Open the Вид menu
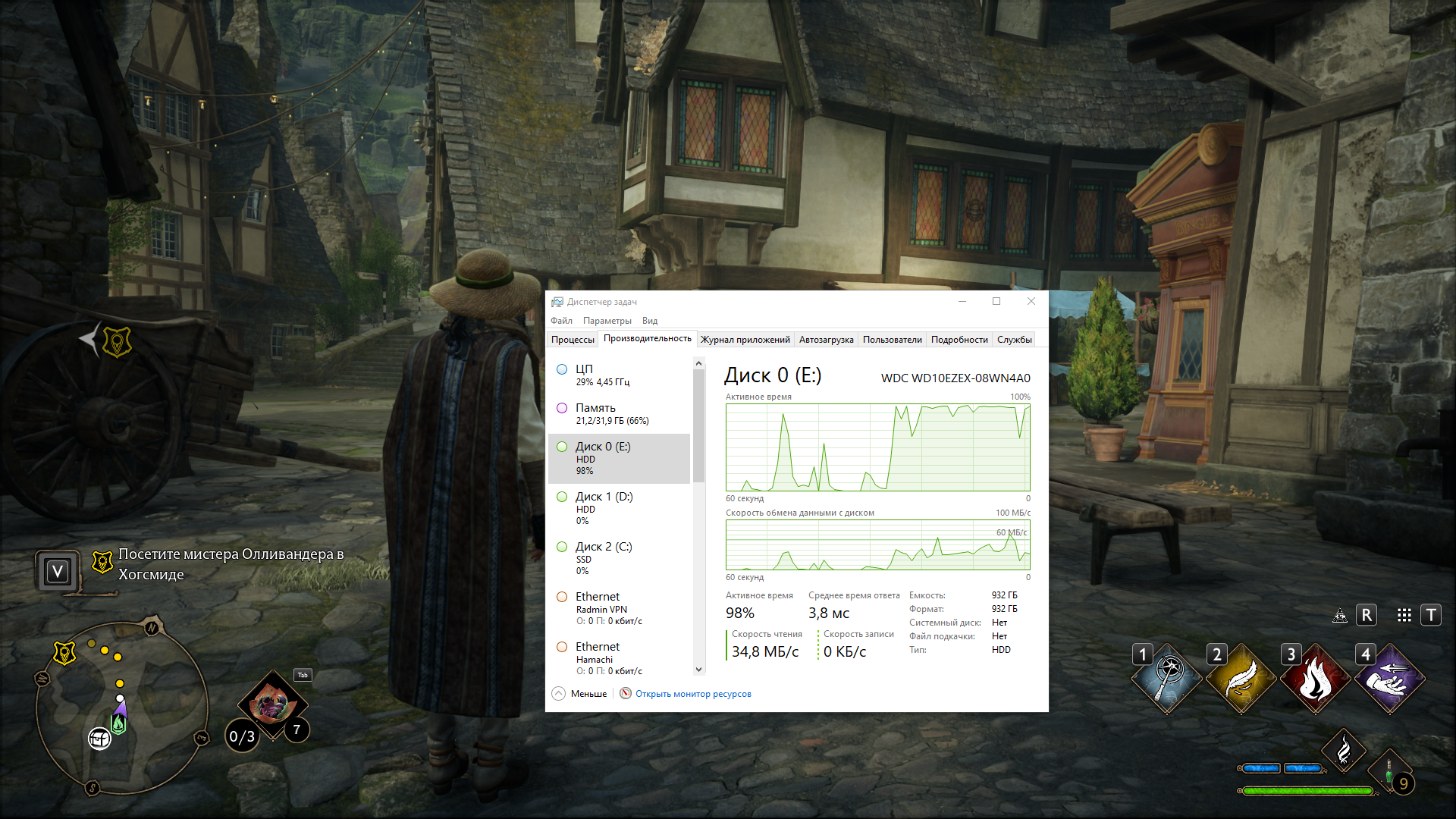 650,321
